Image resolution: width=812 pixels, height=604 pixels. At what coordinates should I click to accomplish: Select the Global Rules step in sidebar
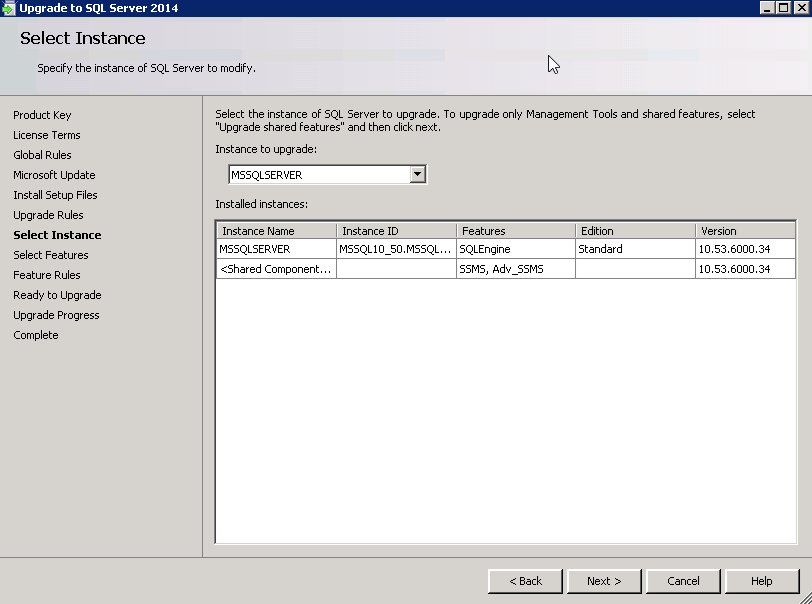(42, 155)
